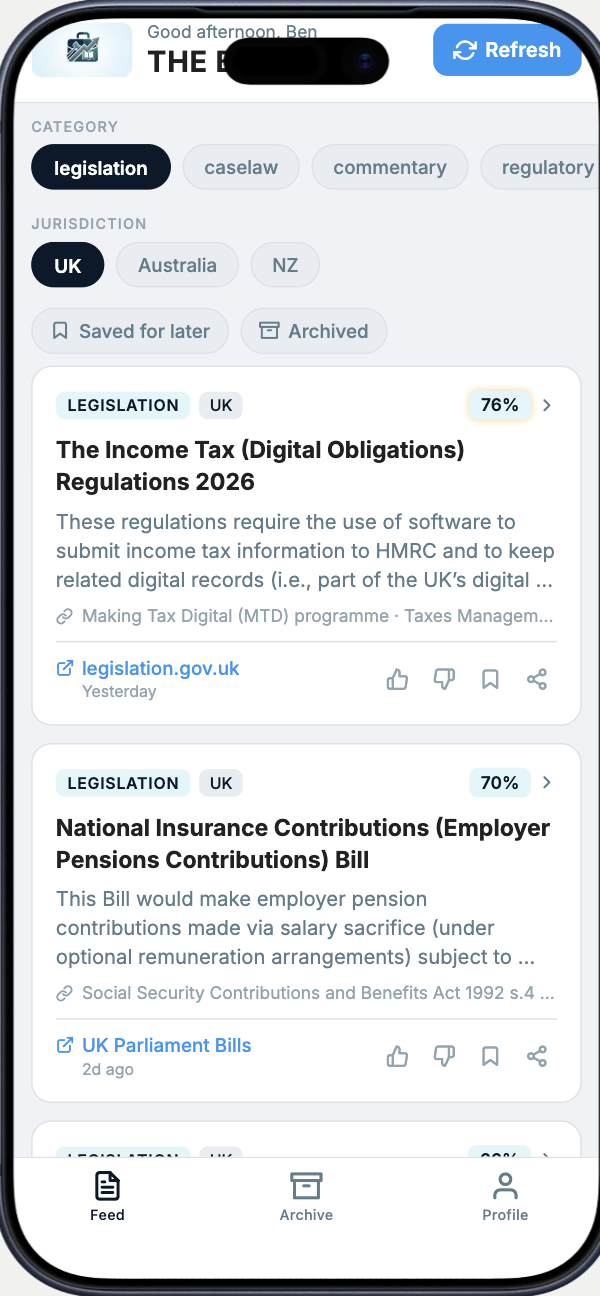
Task: Thumbs up the National Insurance Contributions Bill
Action: pos(397,1057)
